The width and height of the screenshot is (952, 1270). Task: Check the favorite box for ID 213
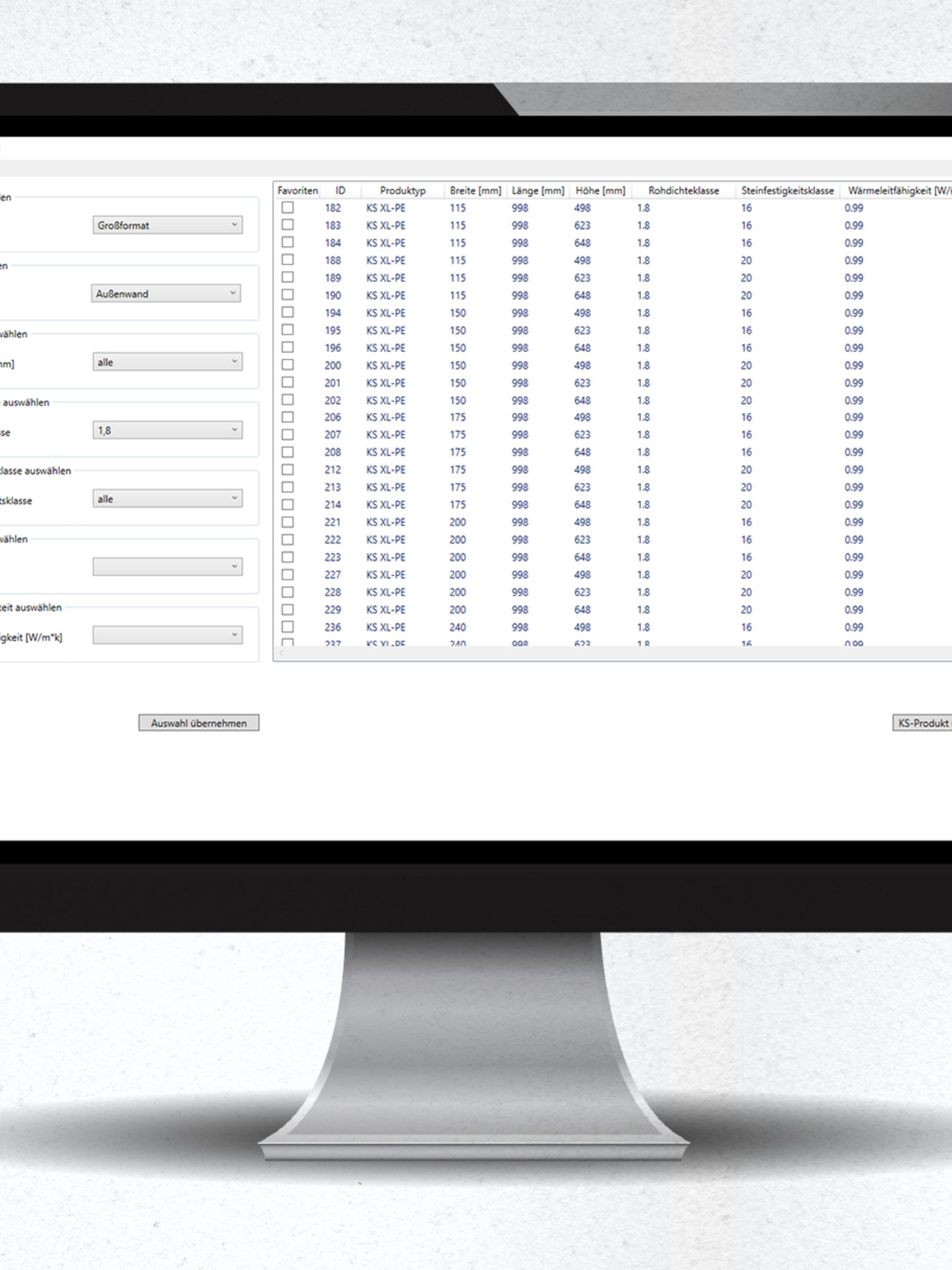287,487
